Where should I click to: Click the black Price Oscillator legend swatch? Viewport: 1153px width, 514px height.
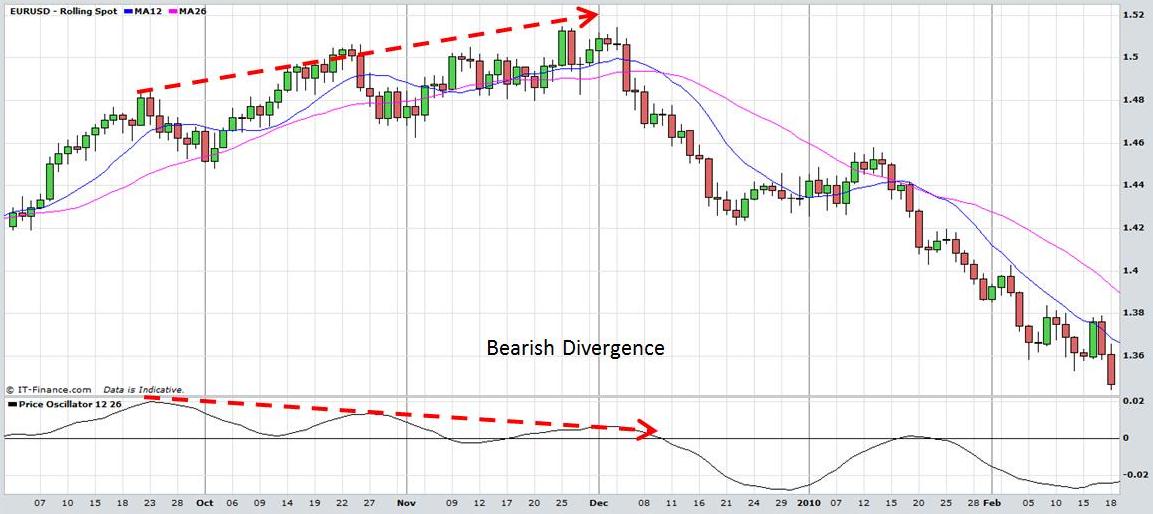tap(11, 404)
